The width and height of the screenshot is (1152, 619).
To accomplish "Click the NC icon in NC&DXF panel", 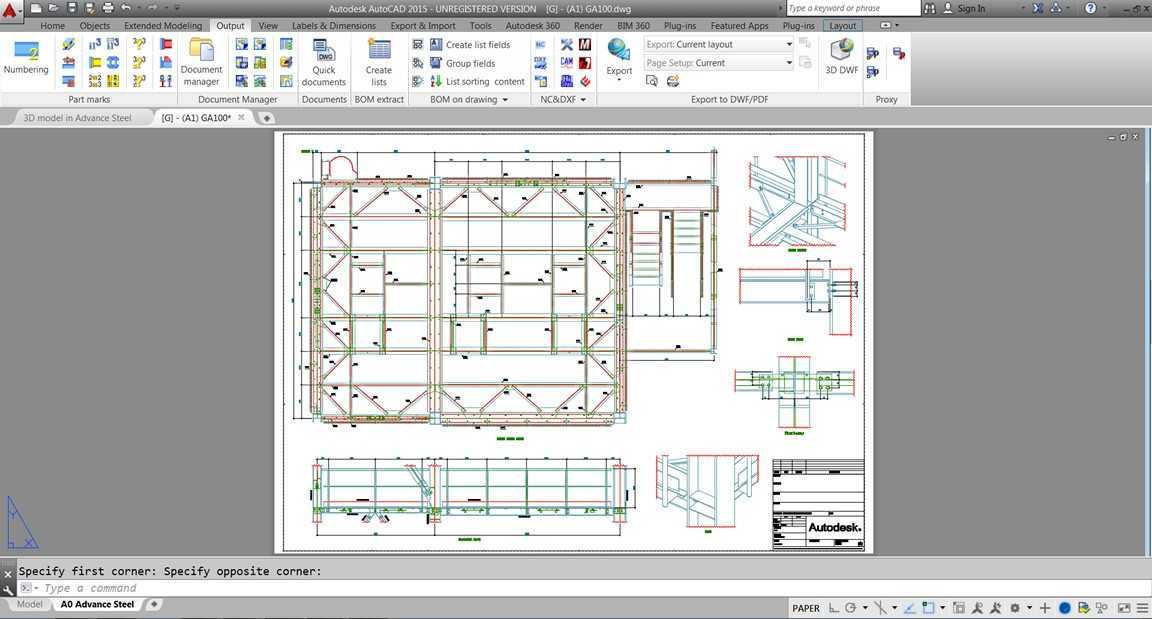I will [541, 45].
